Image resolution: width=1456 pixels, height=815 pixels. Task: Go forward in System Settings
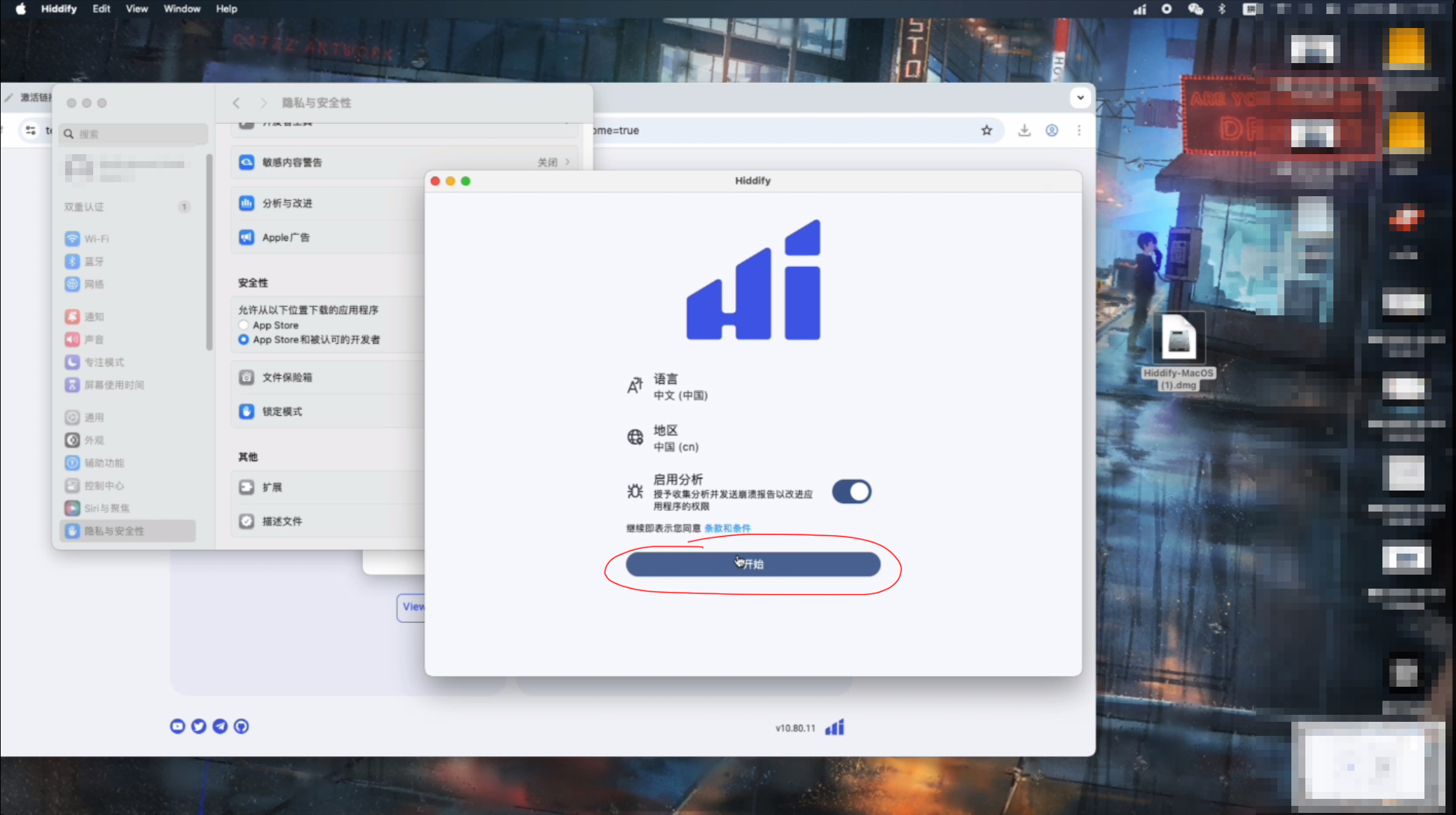[x=263, y=103]
